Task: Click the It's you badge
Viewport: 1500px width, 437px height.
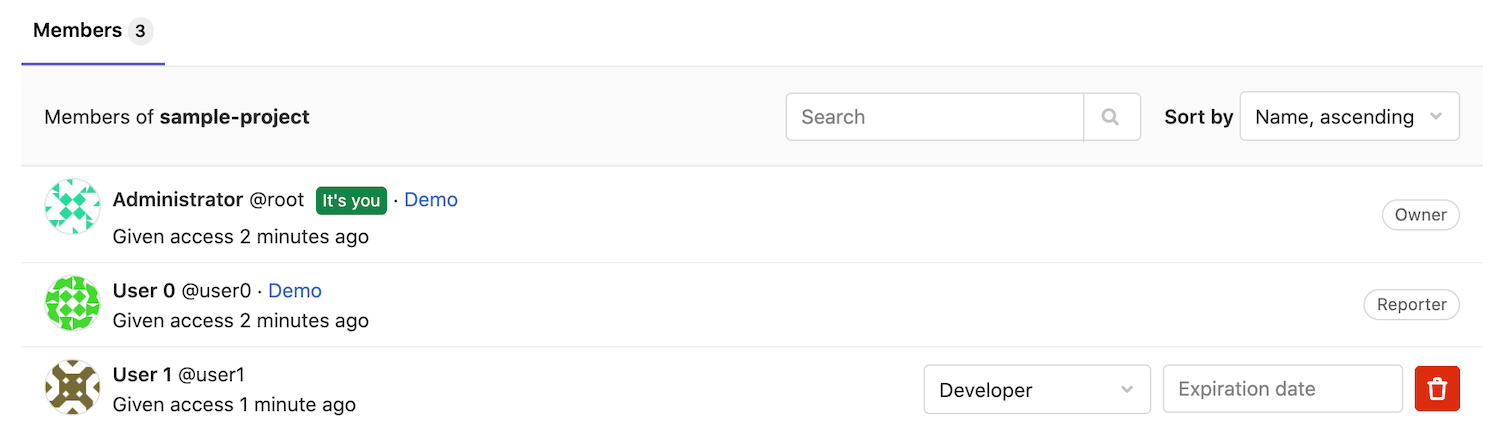Action: (351, 201)
